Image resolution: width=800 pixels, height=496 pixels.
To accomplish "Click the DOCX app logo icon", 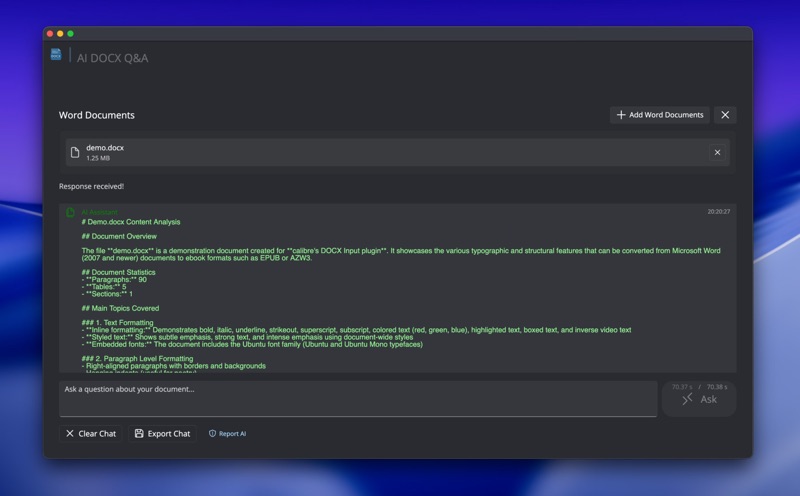I will click(56, 54).
